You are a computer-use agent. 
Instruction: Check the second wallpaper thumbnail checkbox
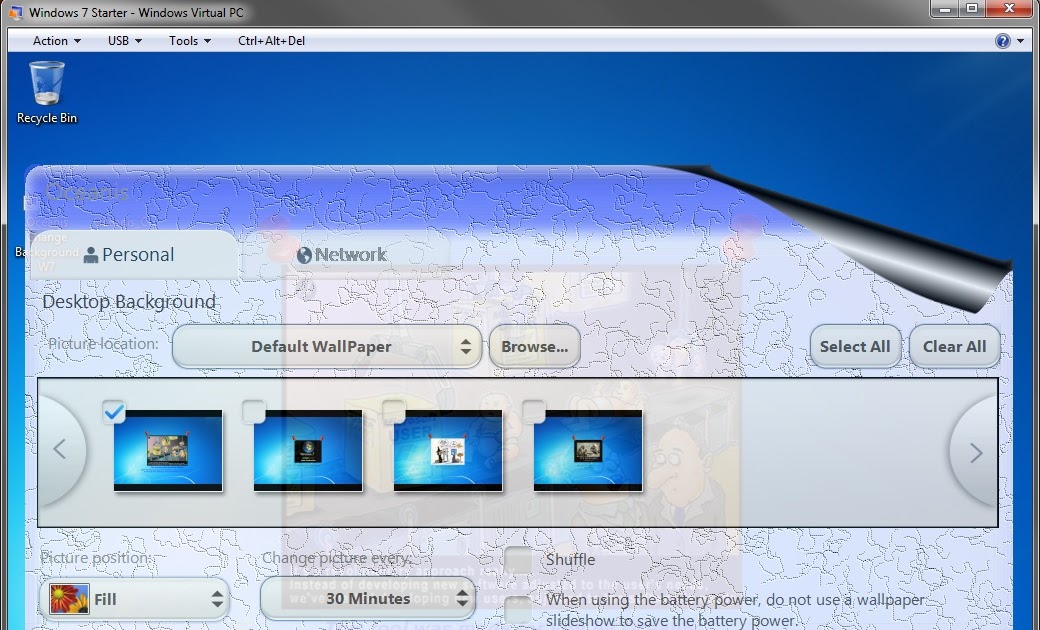(253, 412)
